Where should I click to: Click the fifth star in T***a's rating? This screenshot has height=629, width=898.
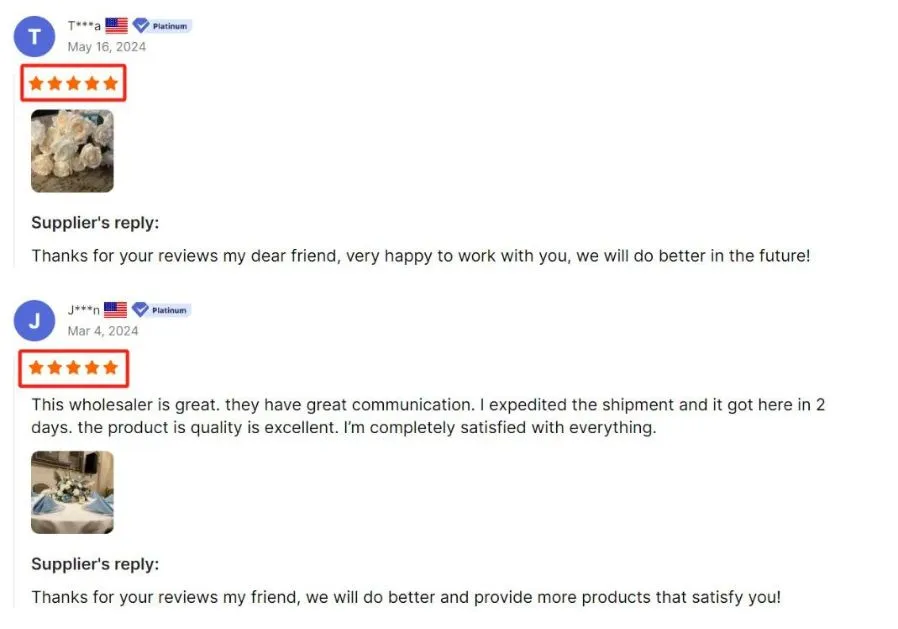pyautogui.click(x=110, y=83)
